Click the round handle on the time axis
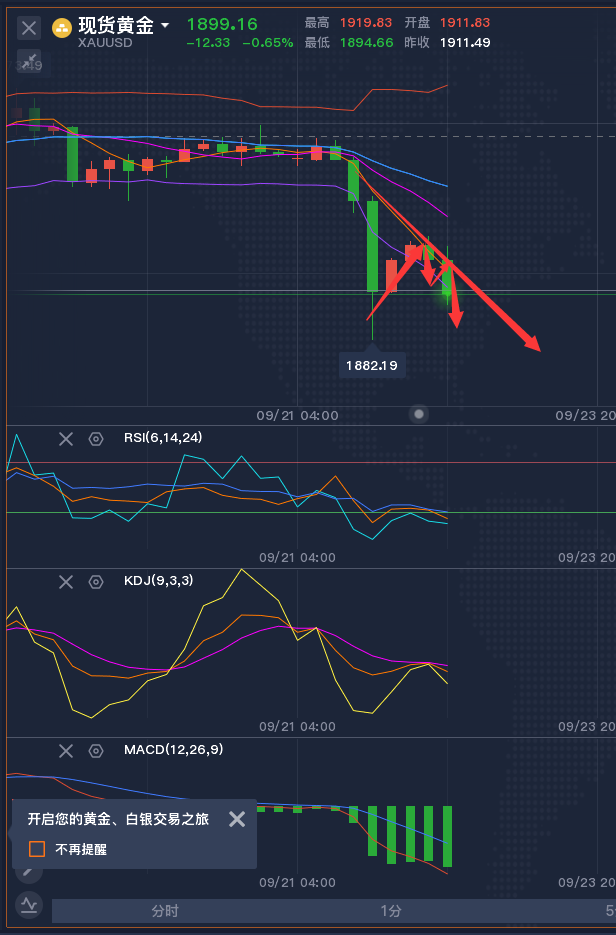The image size is (616, 935). pos(419,414)
